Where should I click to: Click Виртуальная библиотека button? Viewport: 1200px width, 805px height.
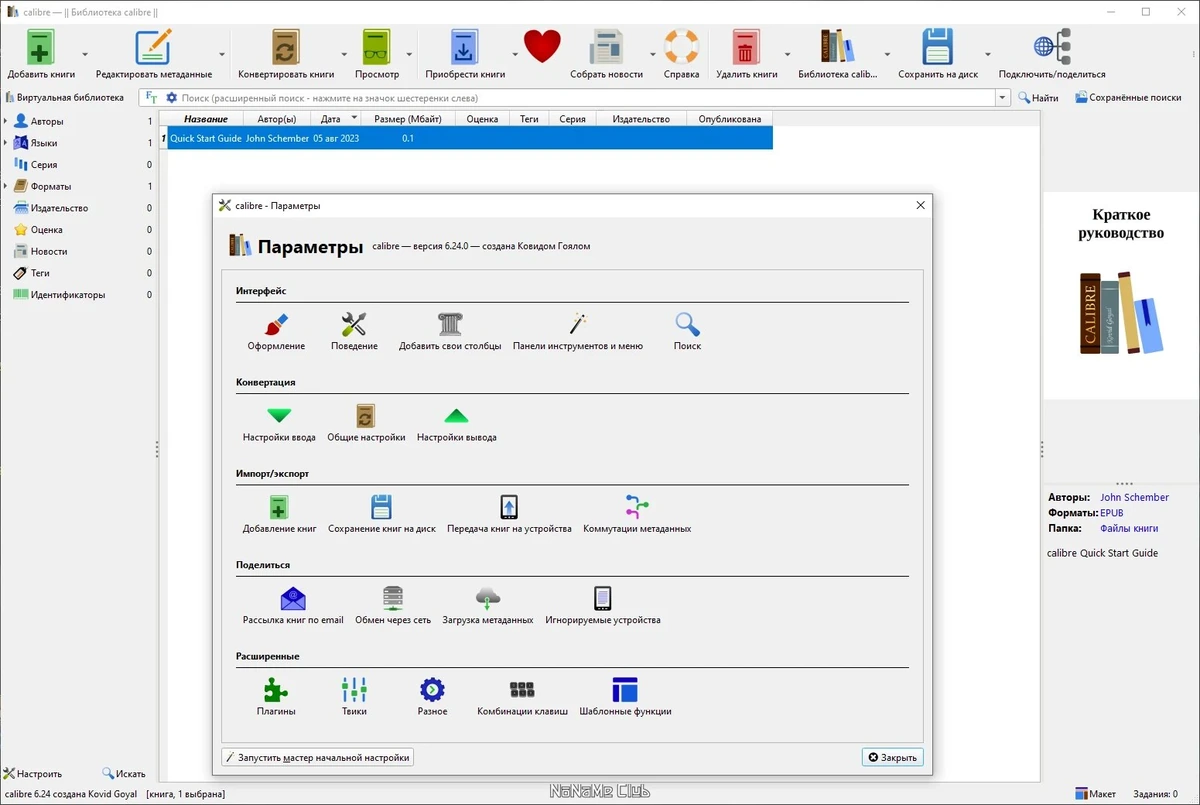pyautogui.click(x=65, y=98)
